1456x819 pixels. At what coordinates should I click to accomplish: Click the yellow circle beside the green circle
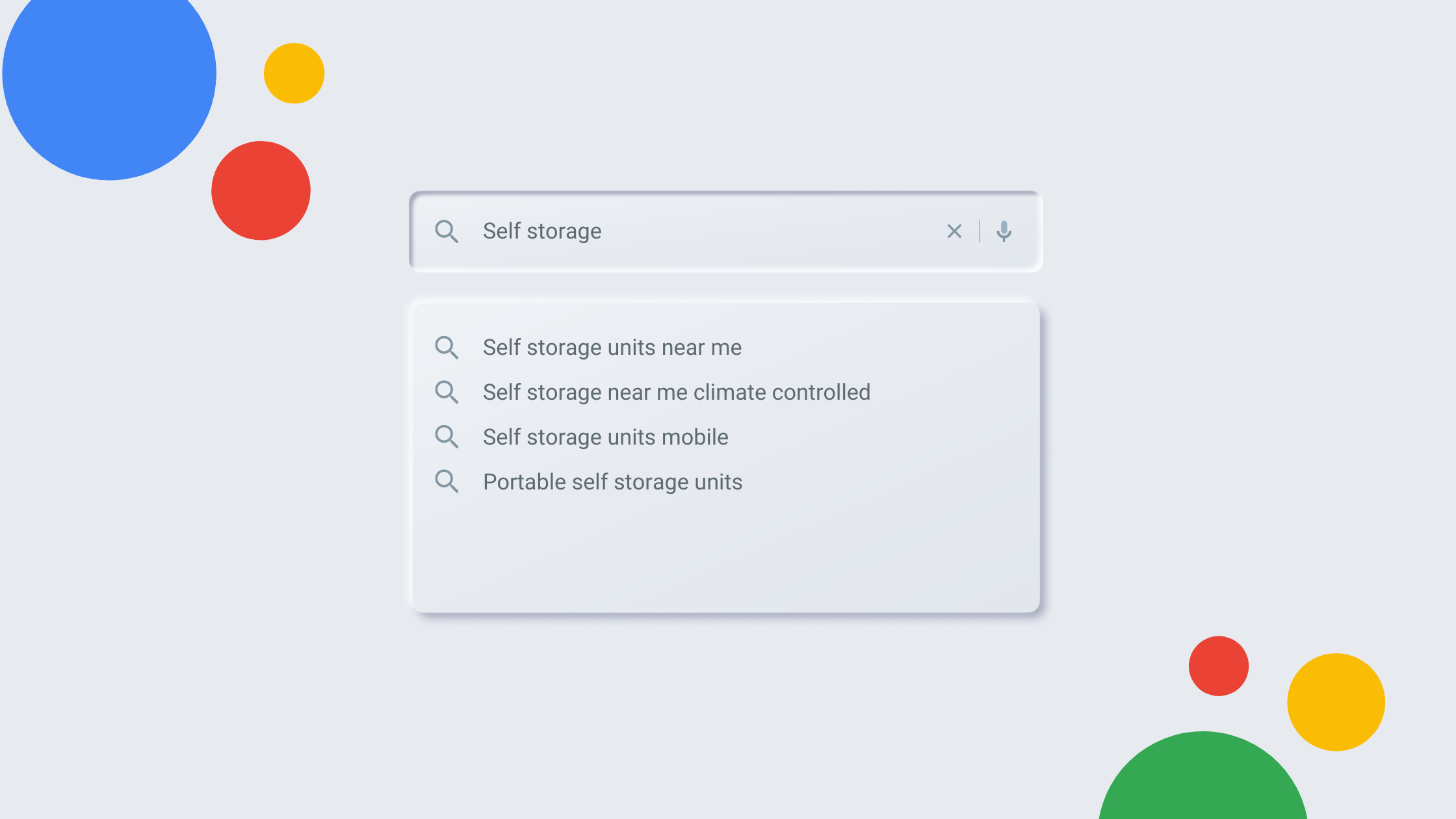[x=1336, y=702]
